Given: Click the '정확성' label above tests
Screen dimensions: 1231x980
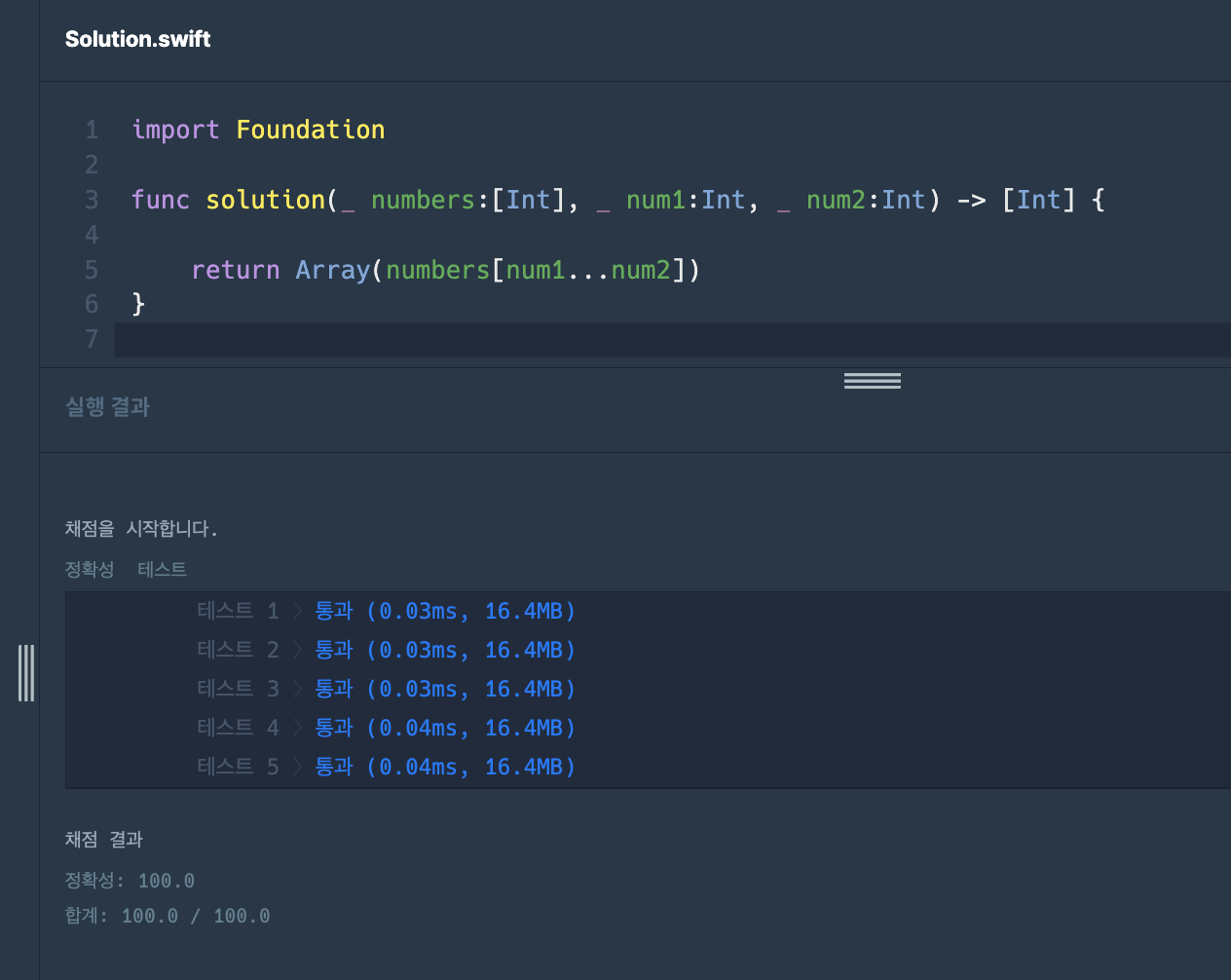Looking at the screenshot, I should [90, 569].
